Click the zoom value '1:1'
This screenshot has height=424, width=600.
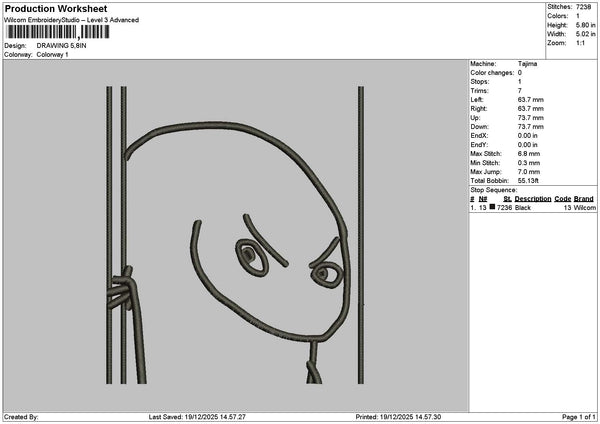click(580, 43)
